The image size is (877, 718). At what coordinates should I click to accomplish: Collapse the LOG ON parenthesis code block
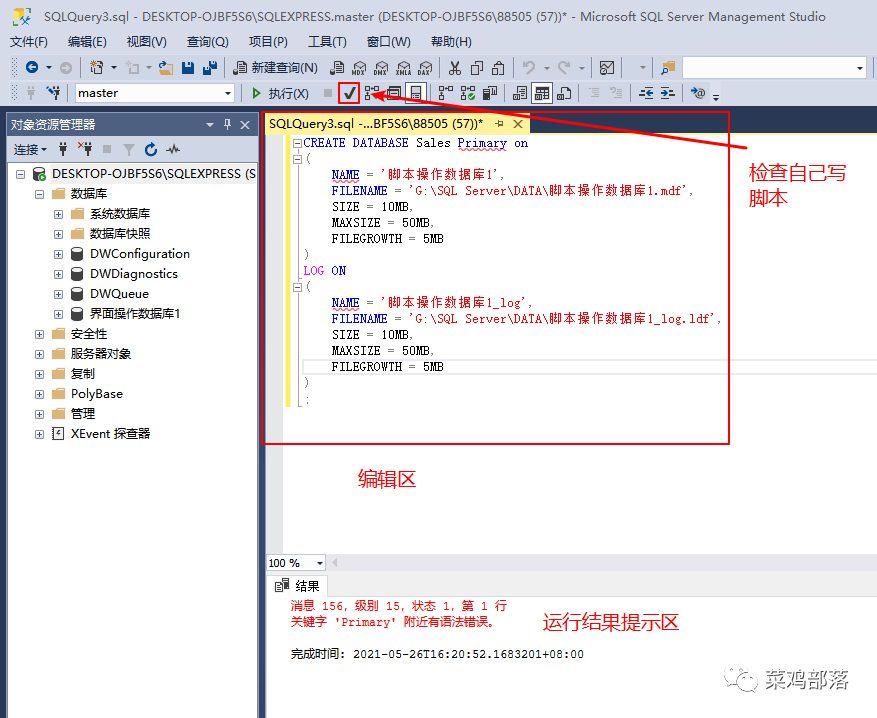click(x=298, y=287)
